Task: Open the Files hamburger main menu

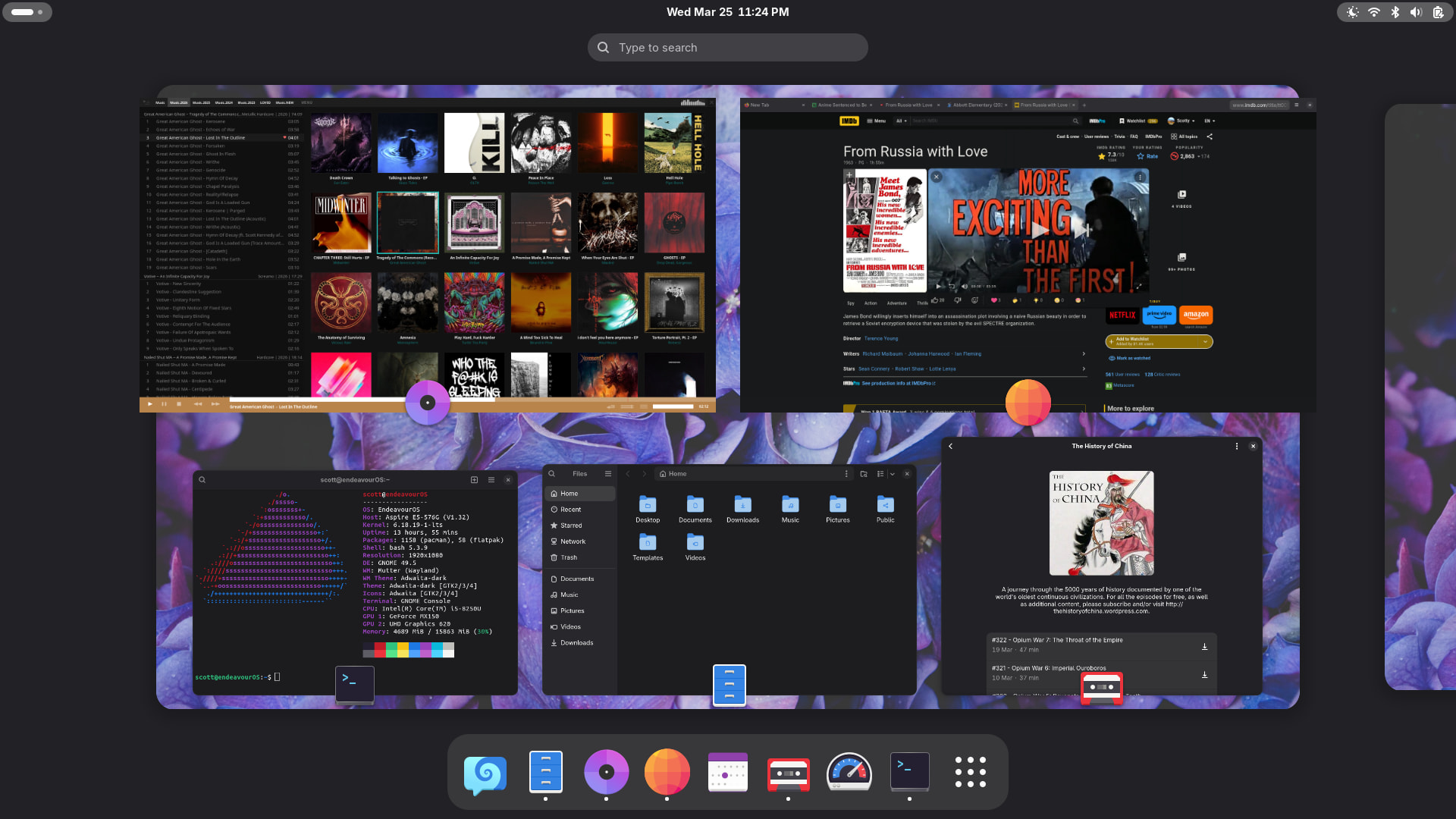Action: pyautogui.click(x=607, y=474)
